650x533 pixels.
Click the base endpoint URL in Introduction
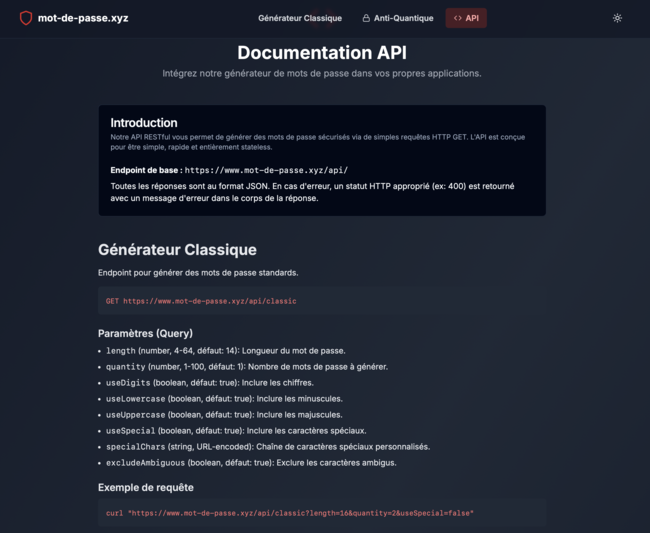(266, 170)
